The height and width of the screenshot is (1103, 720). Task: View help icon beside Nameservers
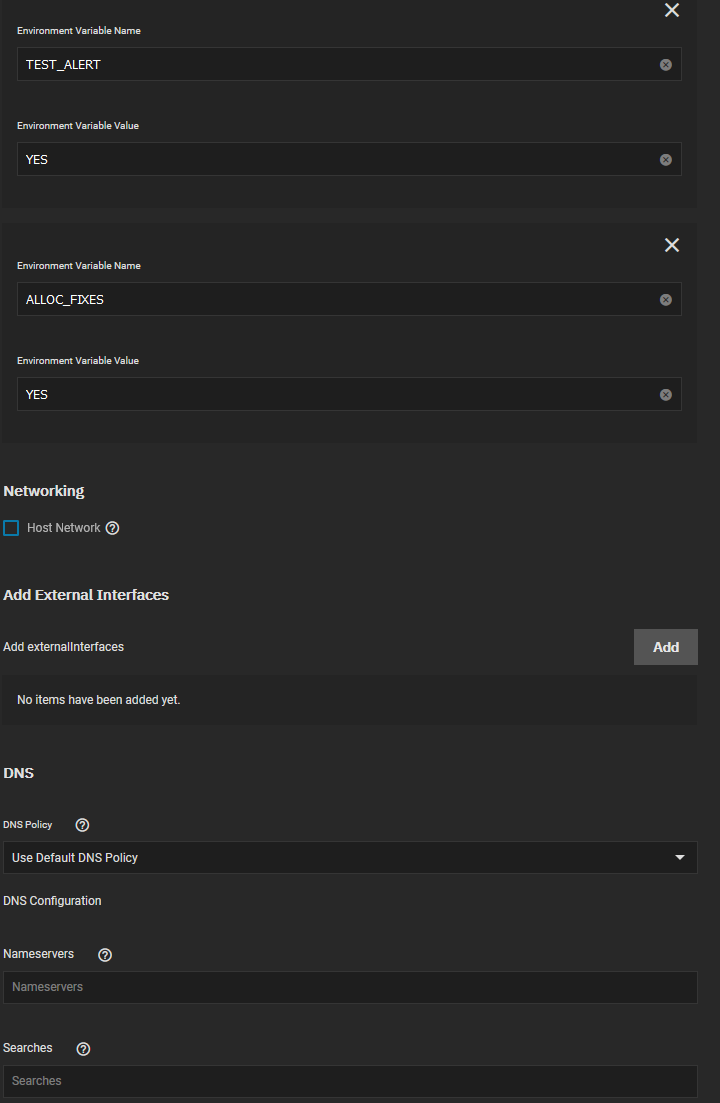(105, 955)
